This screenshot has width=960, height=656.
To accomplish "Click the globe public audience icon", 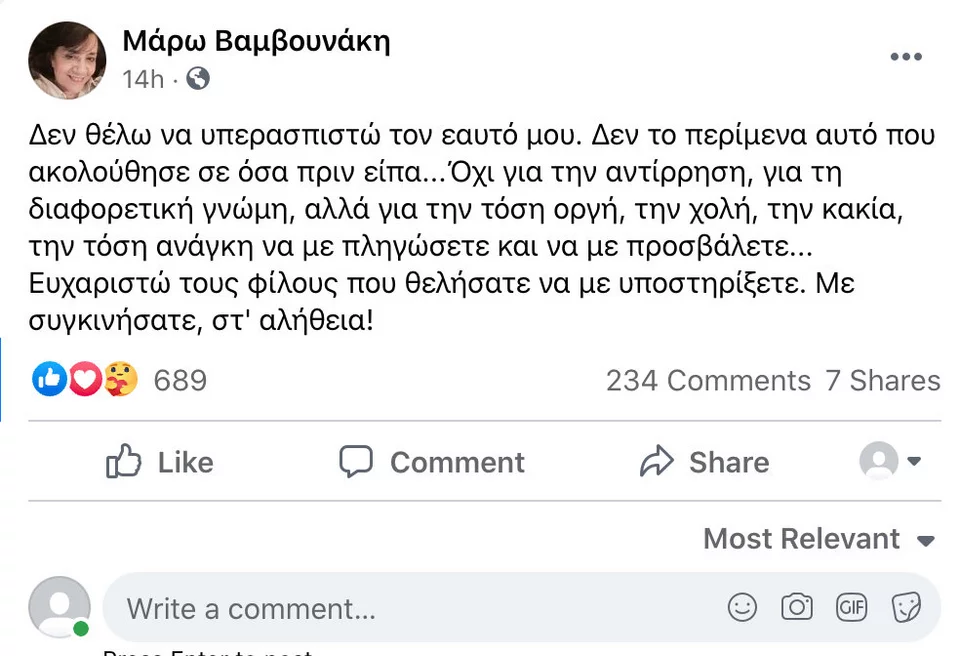I will click(x=198, y=78).
